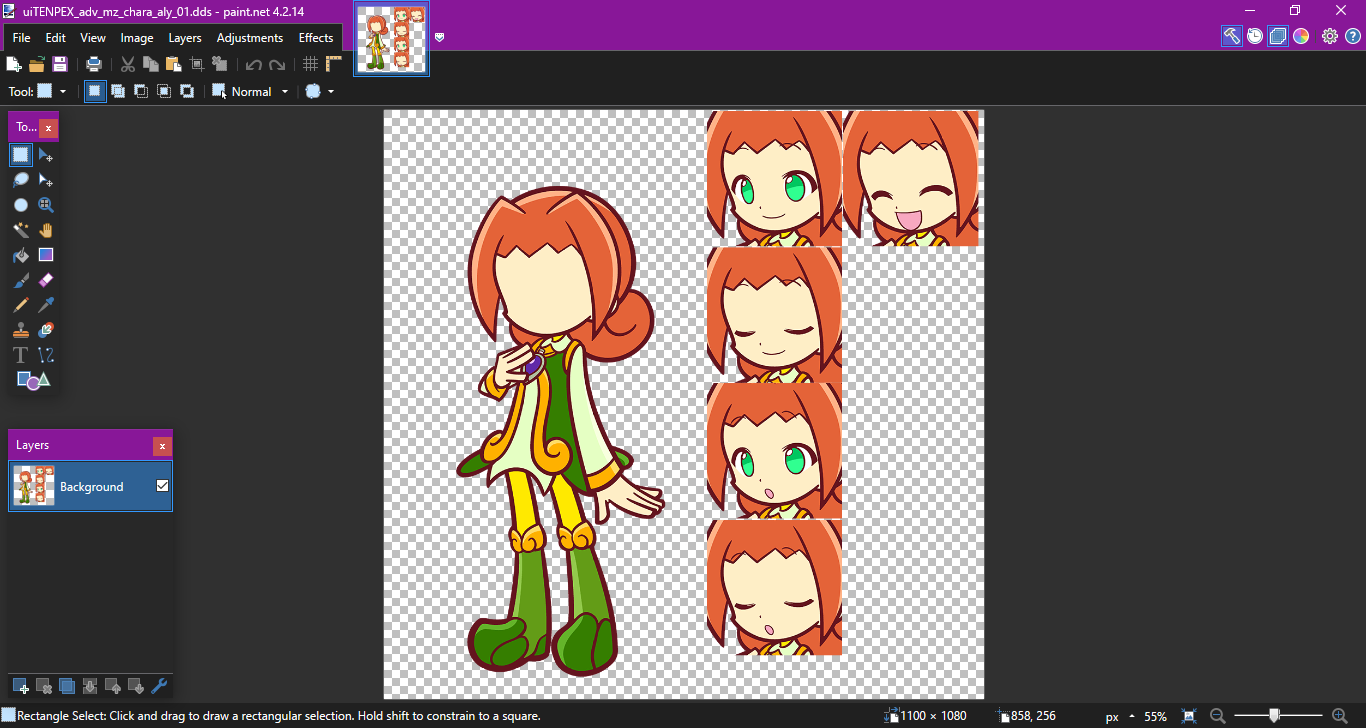Toggle Tools window button in title bar
The width and height of the screenshot is (1366, 728).
1232,36
